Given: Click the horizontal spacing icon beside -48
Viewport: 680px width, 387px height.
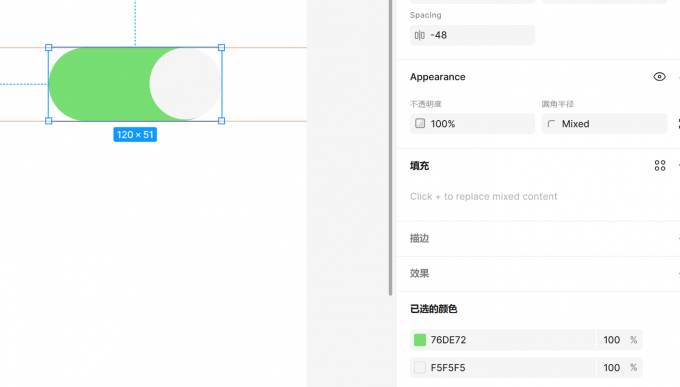Looking at the screenshot, I should (419, 35).
